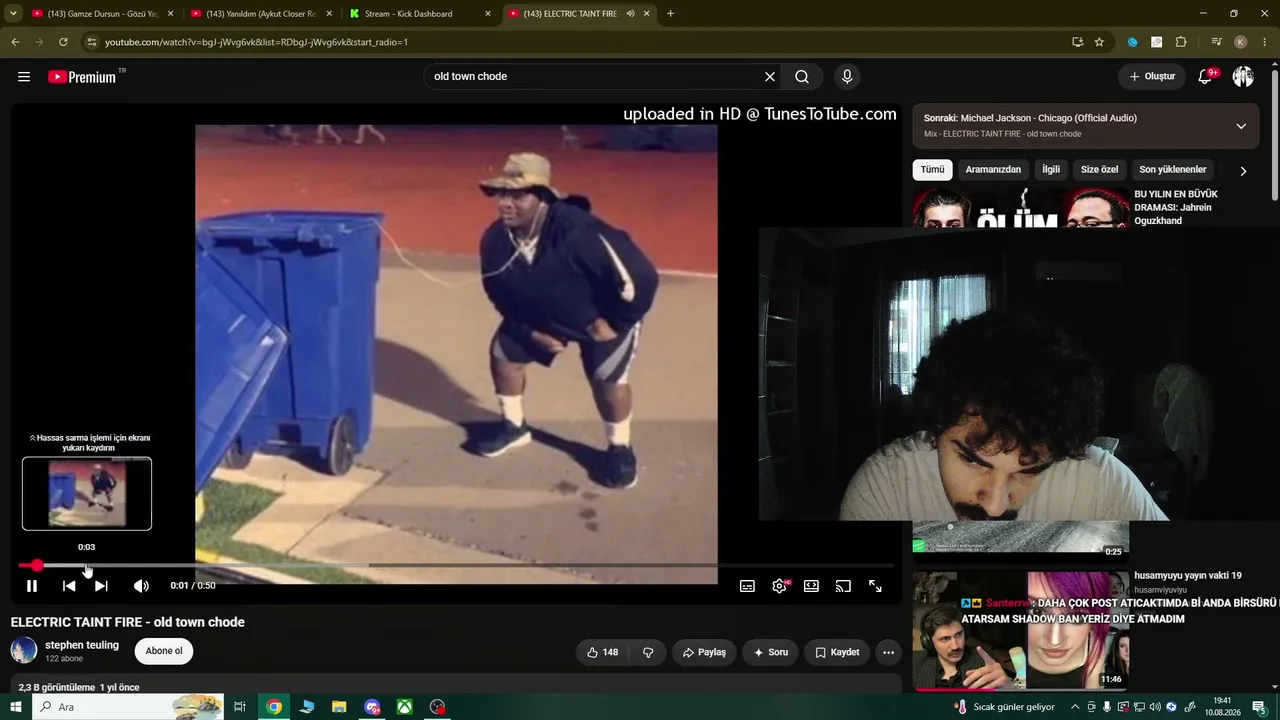
Task: Subscribe with the Abone ol button
Action: pyautogui.click(x=164, y=651)
